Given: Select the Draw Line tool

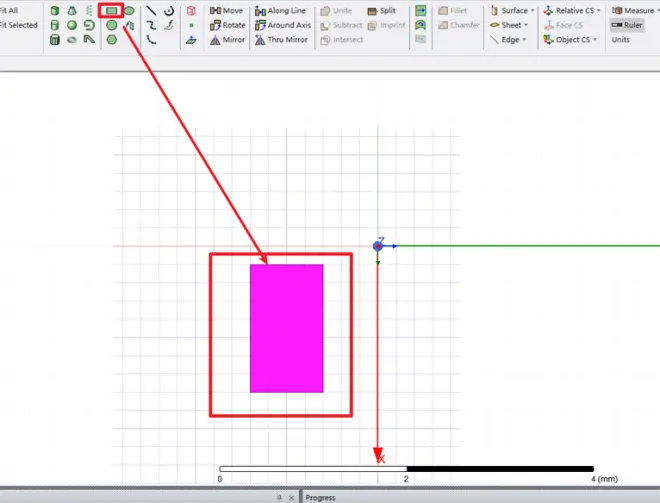Looking at the screenshot, I should 151,11.
